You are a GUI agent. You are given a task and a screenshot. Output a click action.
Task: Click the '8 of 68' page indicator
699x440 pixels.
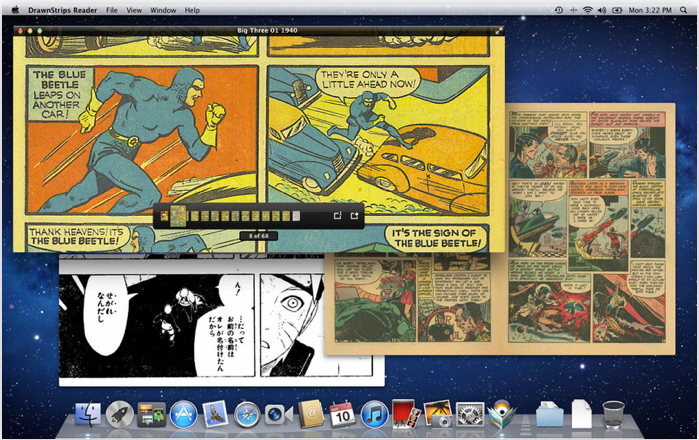pos(259,236)
